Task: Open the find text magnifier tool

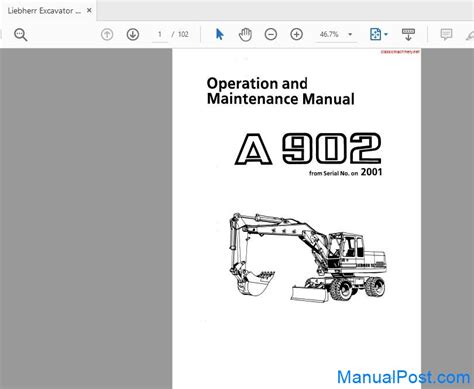Action: 20,34
